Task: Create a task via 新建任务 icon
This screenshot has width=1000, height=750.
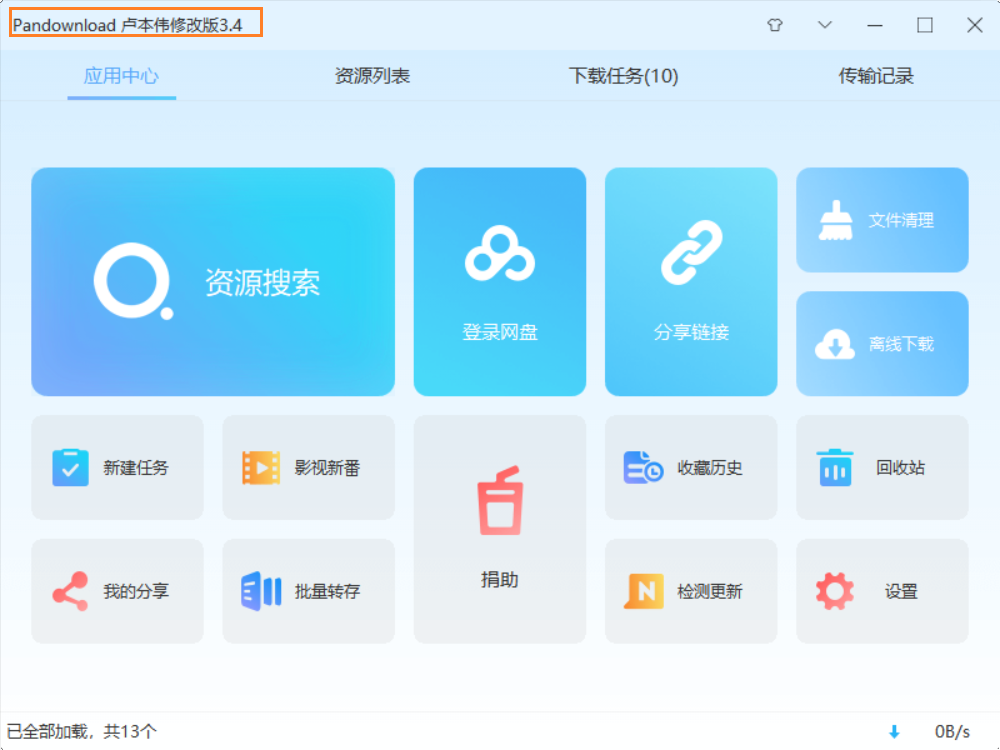Action: (71, 467)
